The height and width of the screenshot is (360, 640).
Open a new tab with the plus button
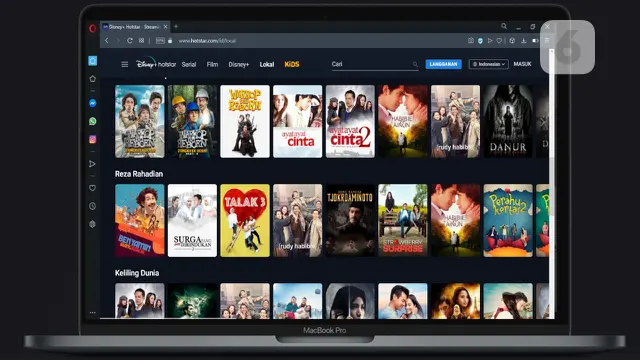176,27
